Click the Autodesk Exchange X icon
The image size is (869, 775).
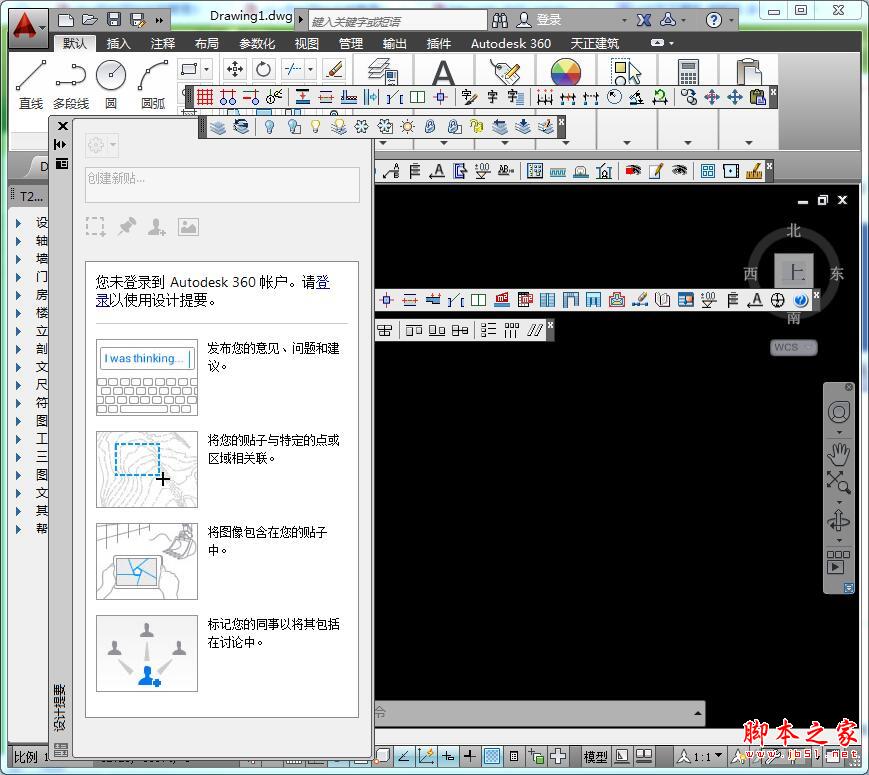click(x=643, y=21)
